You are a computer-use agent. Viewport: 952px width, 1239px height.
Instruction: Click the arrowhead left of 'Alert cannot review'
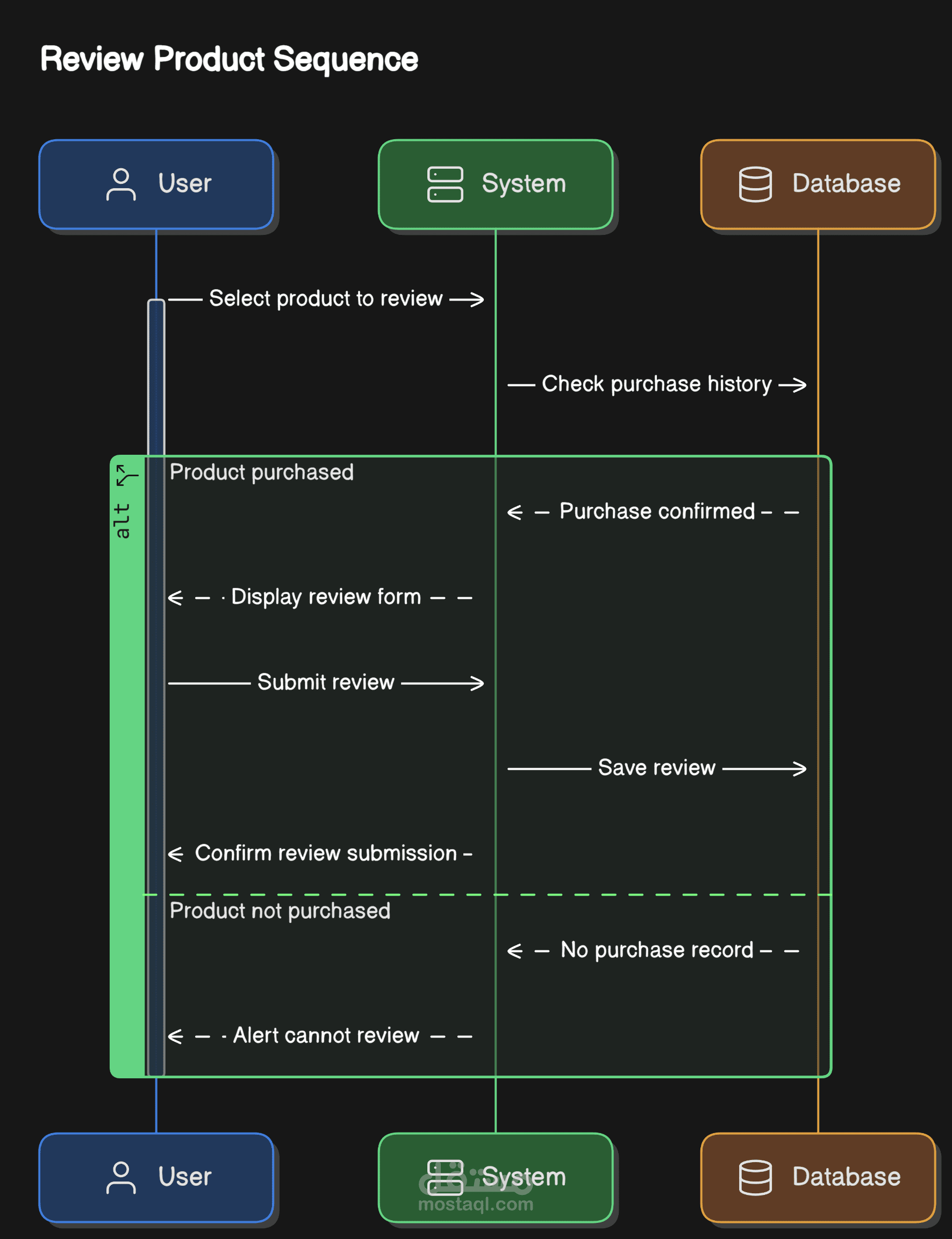click(176, 1036)
